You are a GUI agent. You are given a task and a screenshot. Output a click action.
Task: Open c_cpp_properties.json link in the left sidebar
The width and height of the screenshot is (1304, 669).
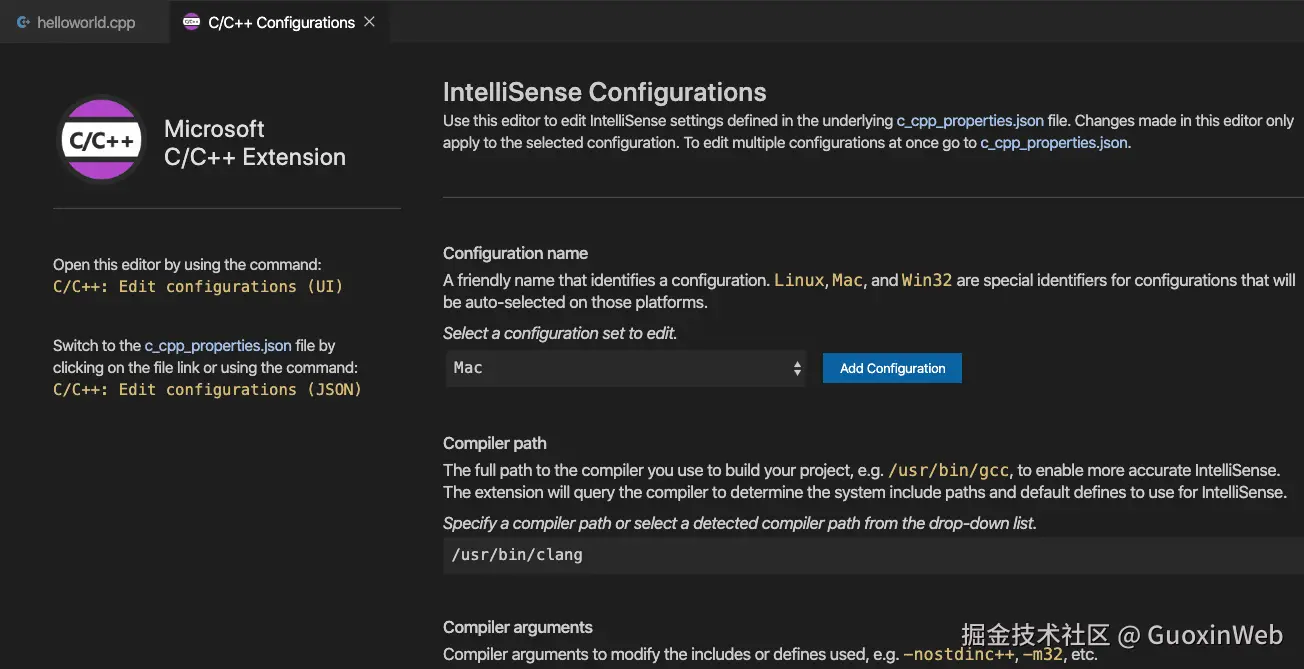(x=218, y=345)
